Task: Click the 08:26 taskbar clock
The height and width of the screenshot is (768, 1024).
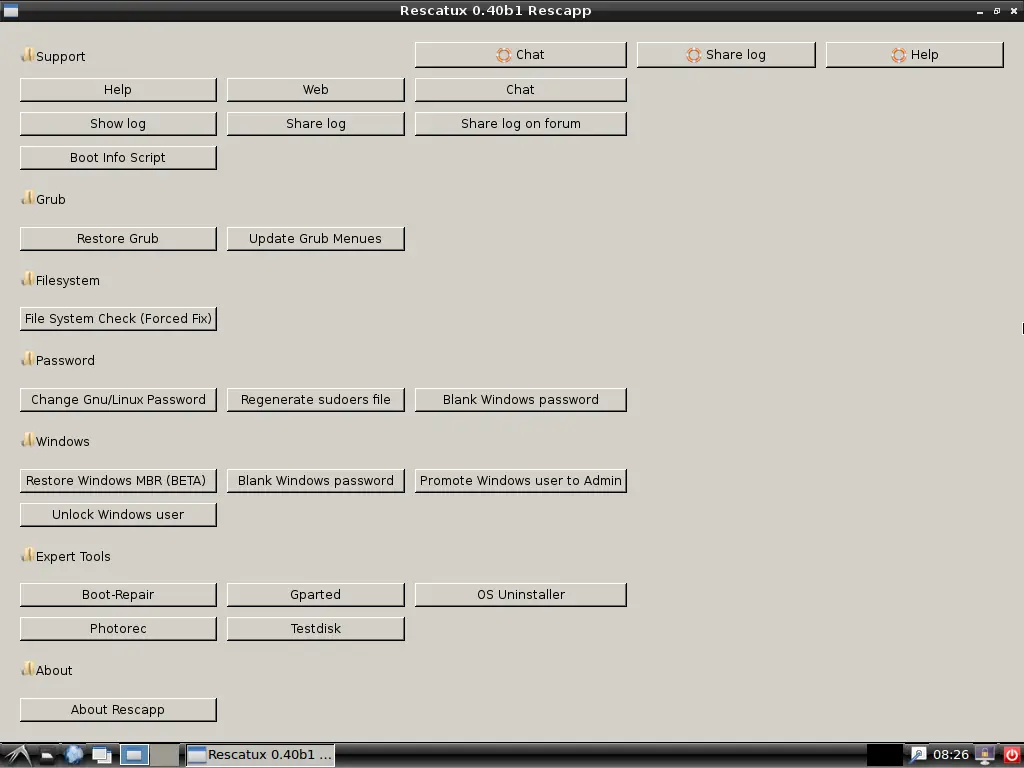Action: (x=951, y=756)
